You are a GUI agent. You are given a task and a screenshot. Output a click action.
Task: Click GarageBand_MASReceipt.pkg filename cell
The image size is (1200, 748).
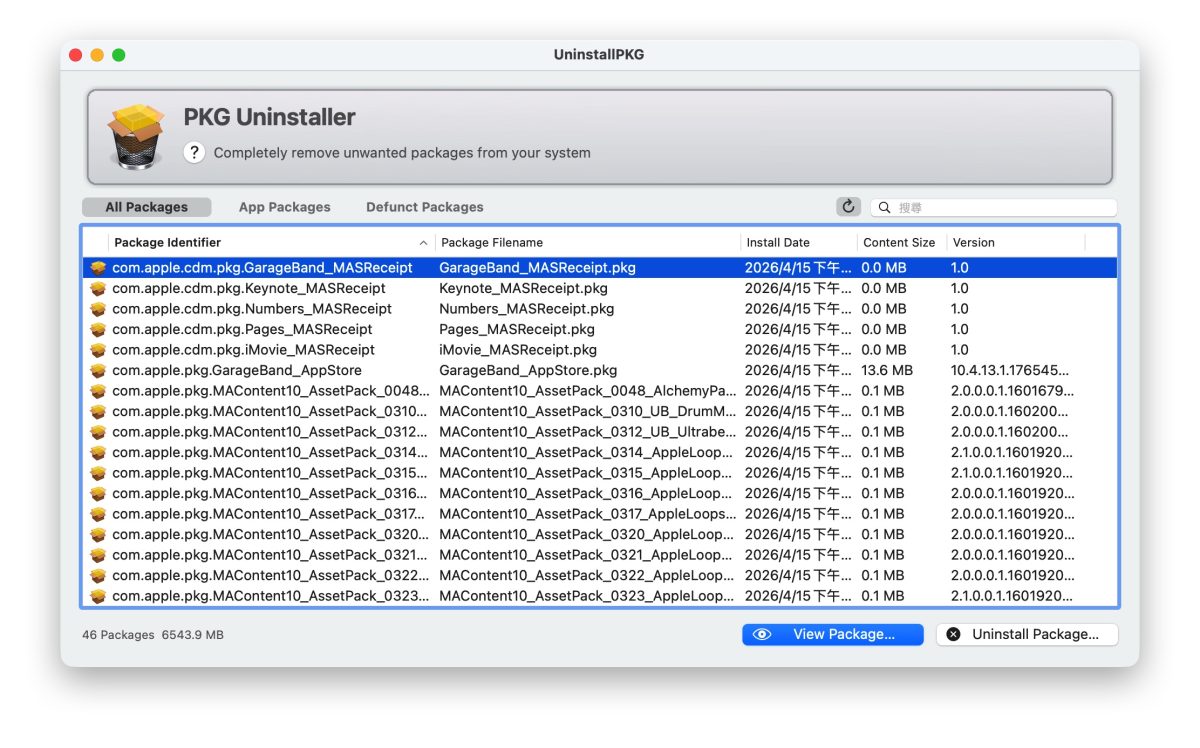pyautogui.click(x=537, y=268)
